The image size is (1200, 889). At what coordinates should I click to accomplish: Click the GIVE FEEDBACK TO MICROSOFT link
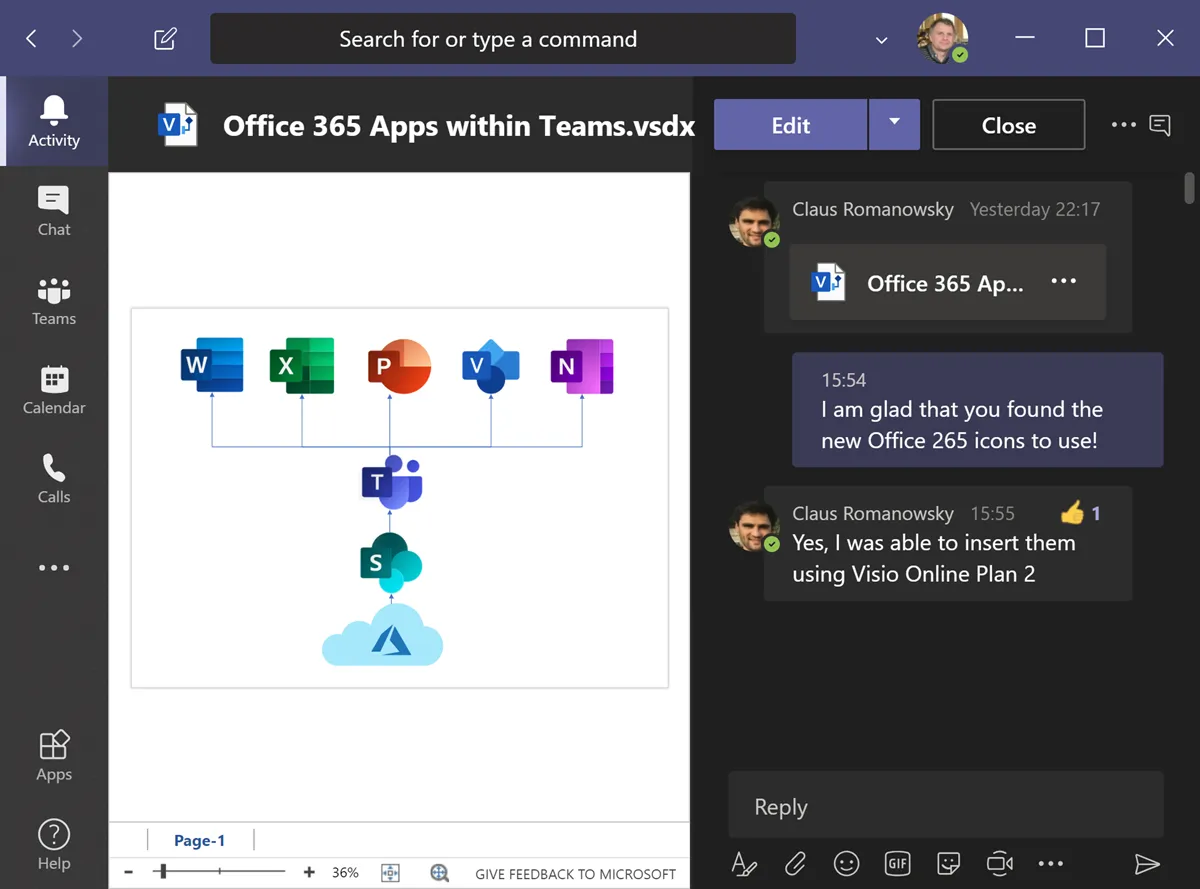(575, 873)
